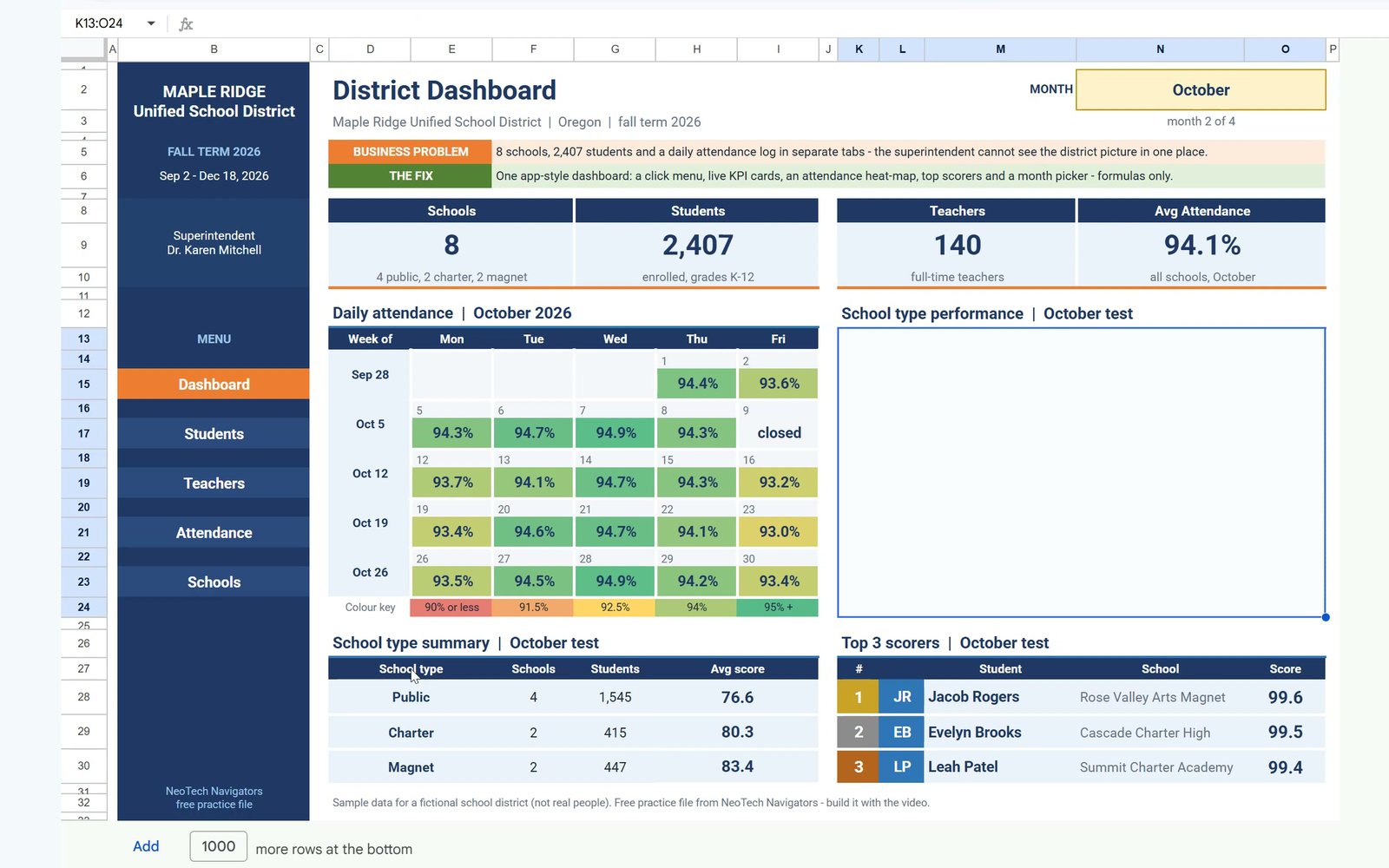Open the Teachers menu button
The height and width of the screenshot is (868, 1389).
click(214, 483)
